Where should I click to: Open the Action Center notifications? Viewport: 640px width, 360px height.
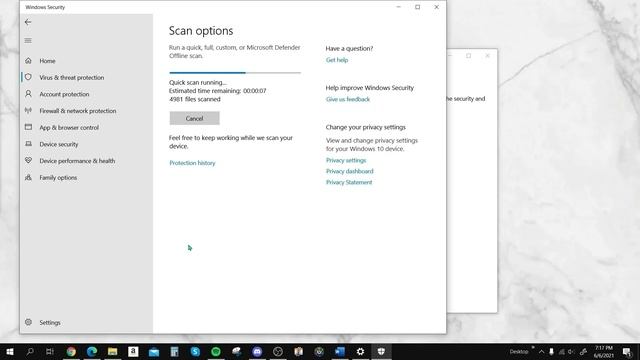pos(627,351)
